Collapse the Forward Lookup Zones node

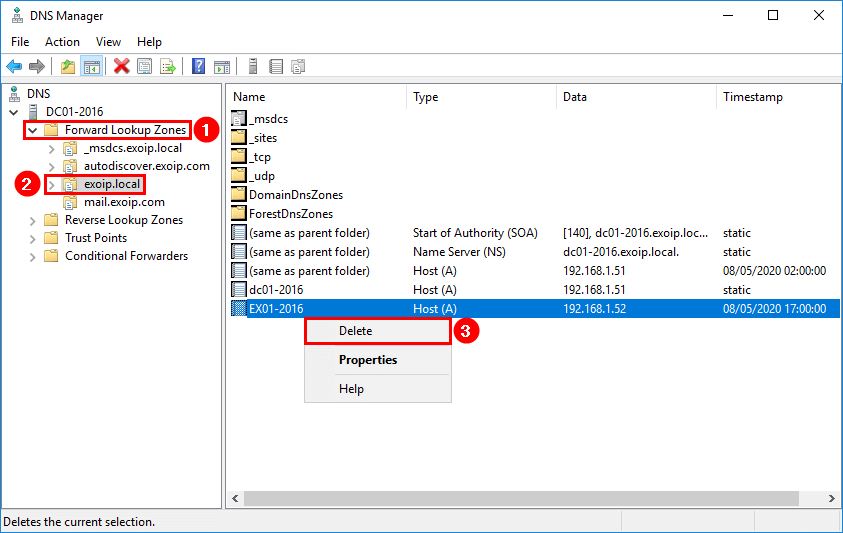coord(32,130)
